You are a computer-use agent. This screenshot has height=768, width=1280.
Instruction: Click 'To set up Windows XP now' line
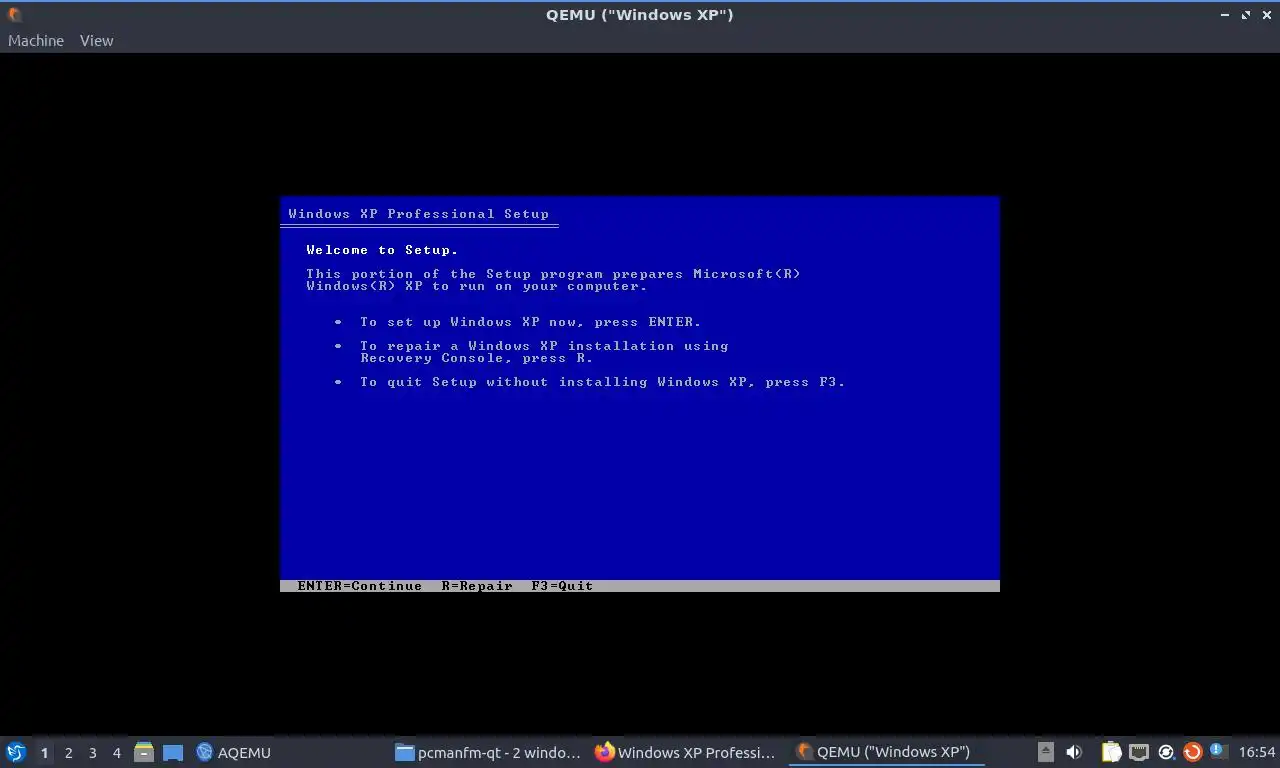[531, 322]
